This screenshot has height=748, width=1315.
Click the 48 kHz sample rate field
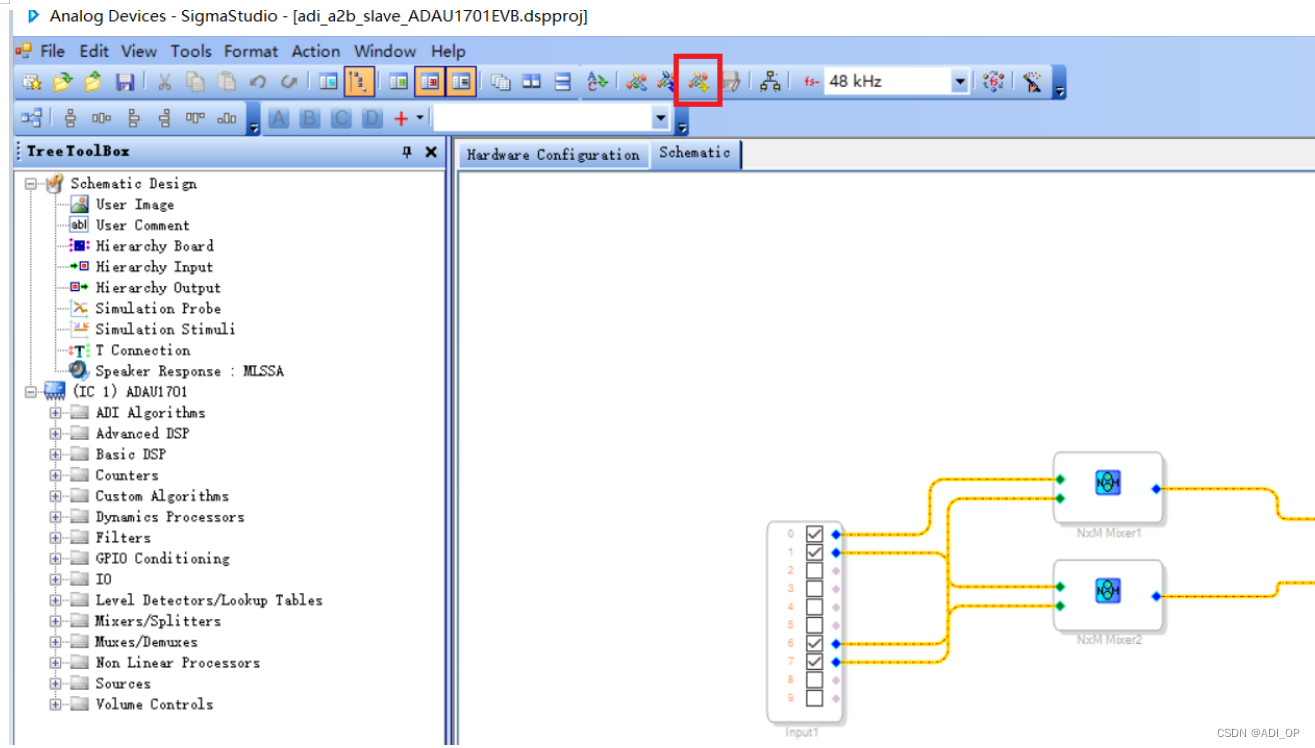(x=887, y=82)
